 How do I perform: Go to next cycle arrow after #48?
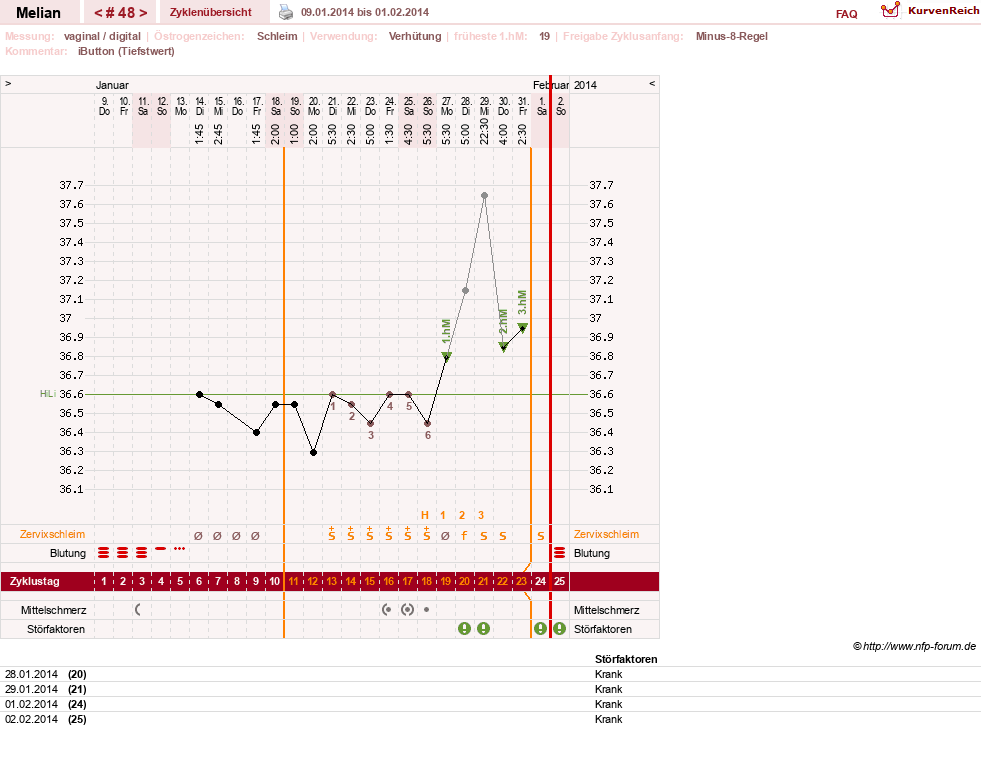click(143, 13)
